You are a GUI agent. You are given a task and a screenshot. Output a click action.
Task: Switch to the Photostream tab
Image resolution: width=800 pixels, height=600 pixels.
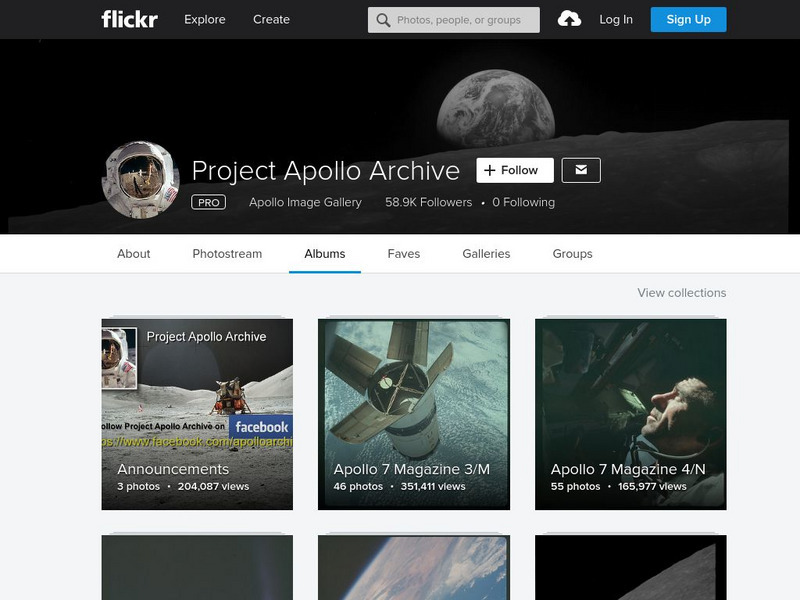(227, 254)
